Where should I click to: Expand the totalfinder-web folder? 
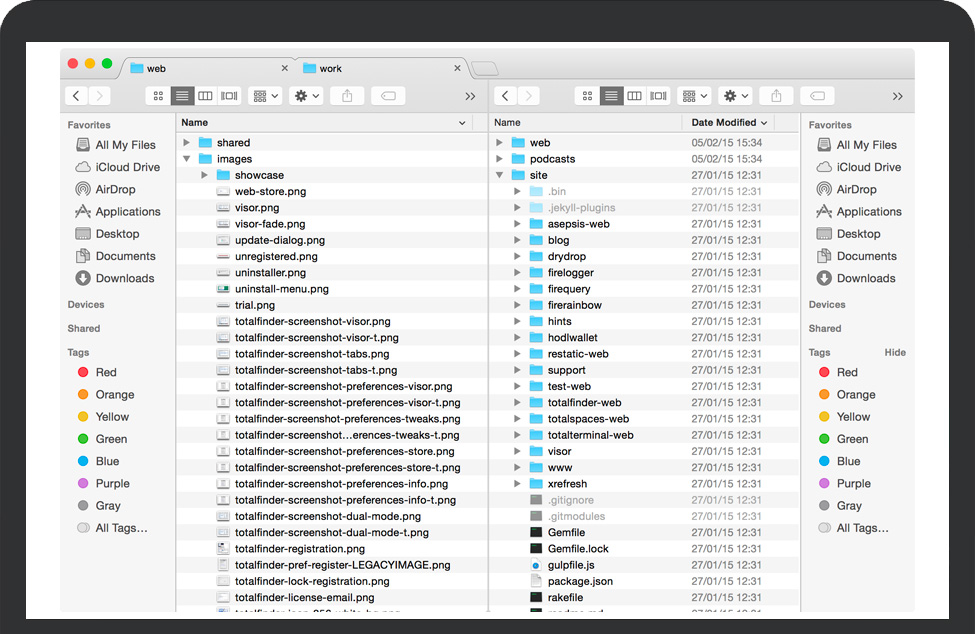pos(517,403)
